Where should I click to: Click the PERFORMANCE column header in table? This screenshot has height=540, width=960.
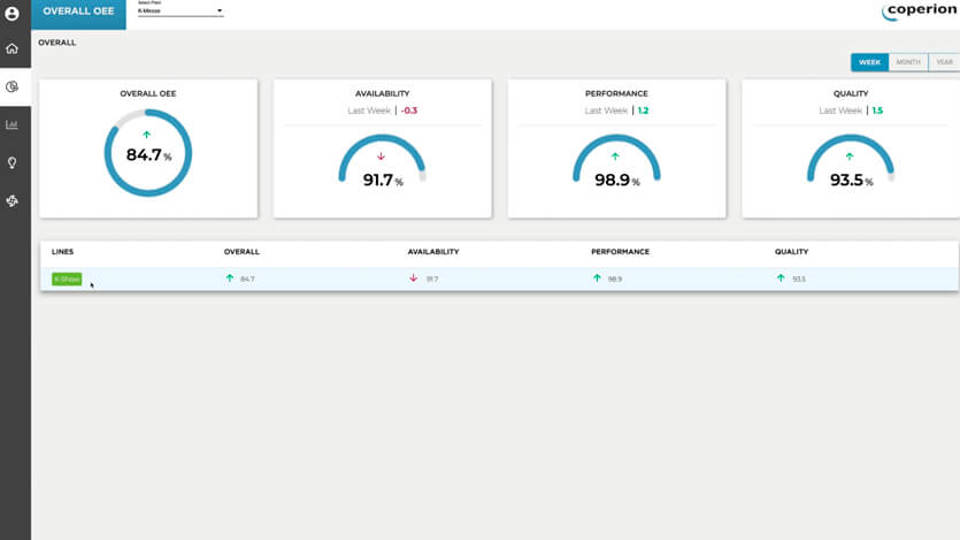[x=620, y=252]
